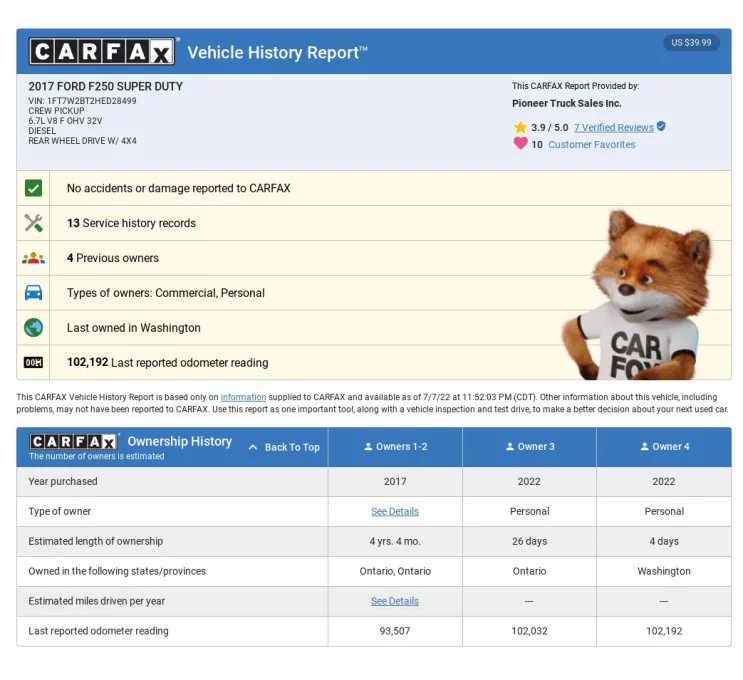Image resolution: width=743 pixels, height=680 pixels.
Task: Click the gold star rating icon
Action: pyautogui.click(x=520, y=128)
